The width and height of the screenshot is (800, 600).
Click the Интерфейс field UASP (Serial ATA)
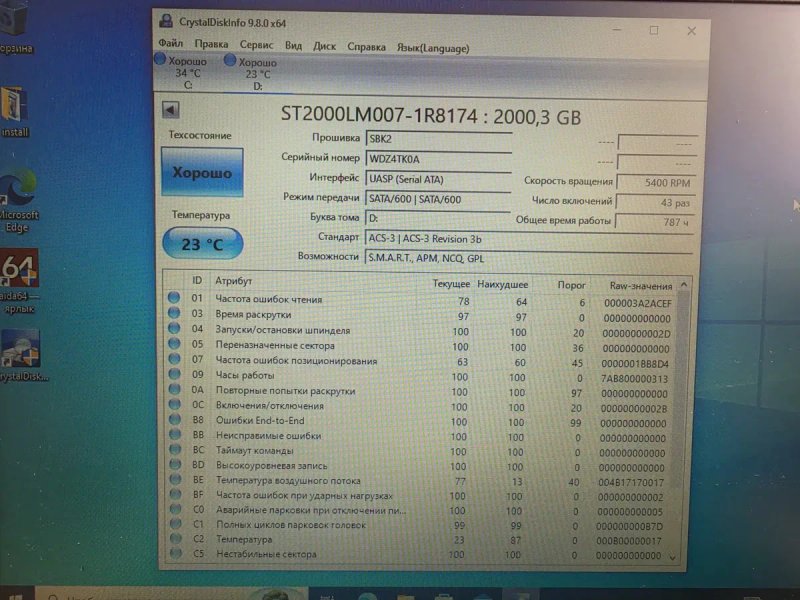pyautogui.click(x=439, y=179)
